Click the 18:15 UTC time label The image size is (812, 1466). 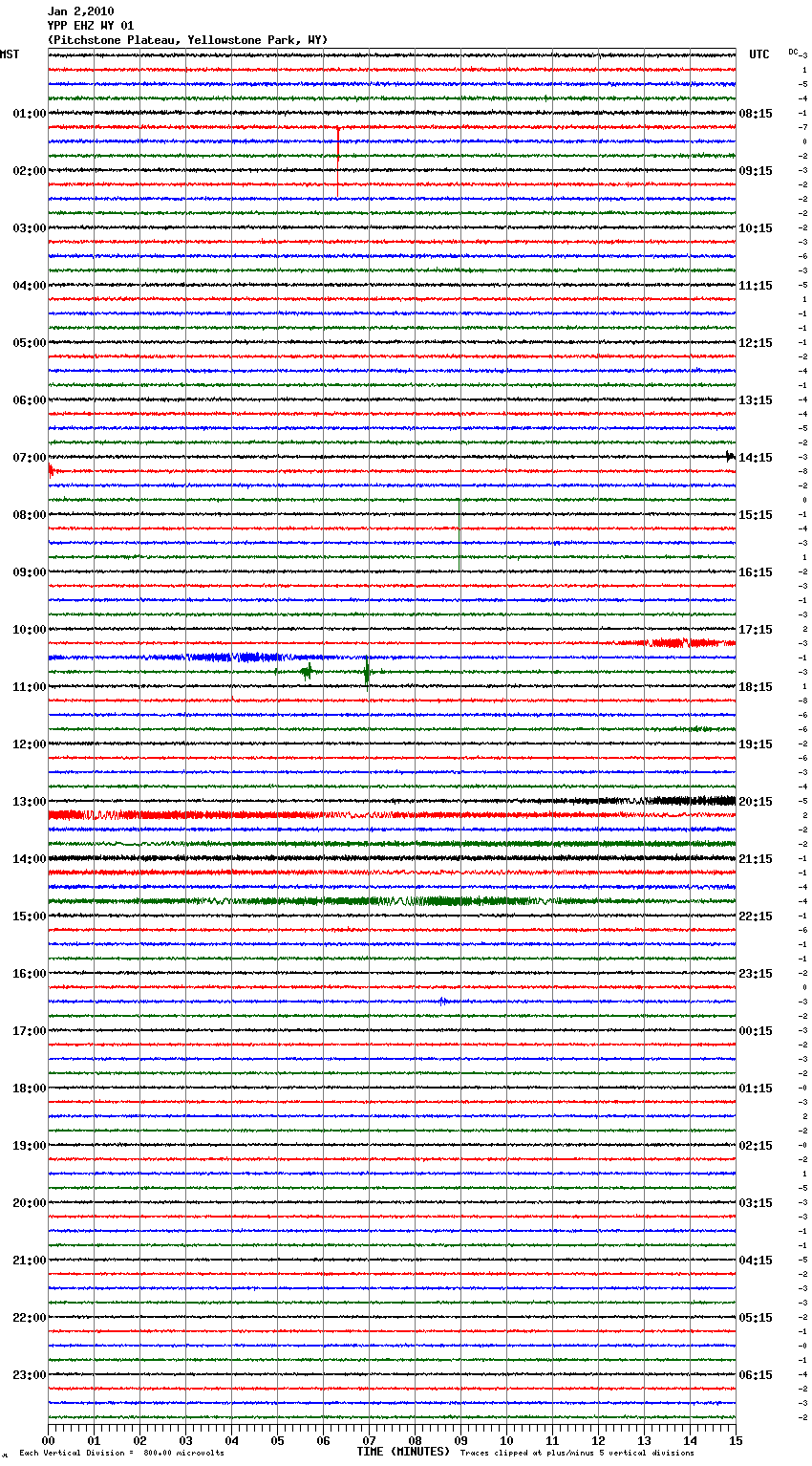pyautogui.click(x=756, y=687)
